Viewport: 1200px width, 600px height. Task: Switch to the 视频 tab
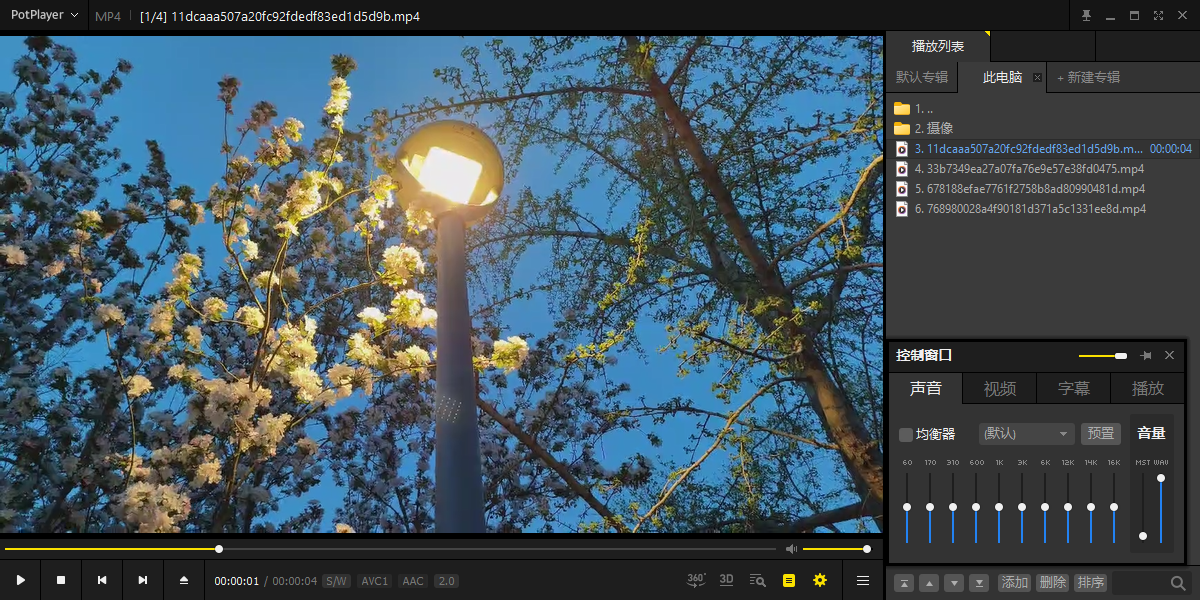[999, 388]
